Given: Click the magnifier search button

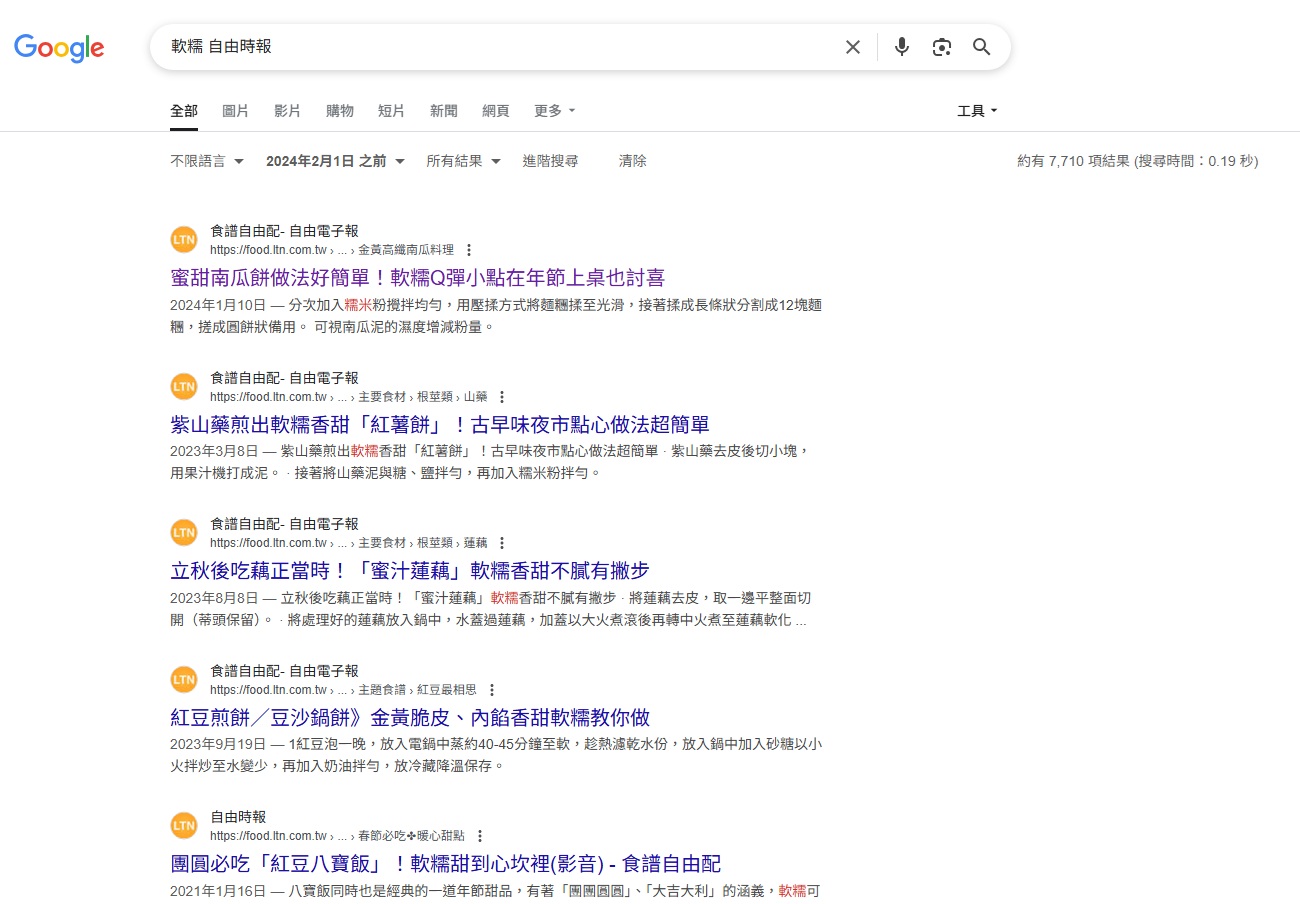Looking at the screenshot, I should [x=982, y=47].
